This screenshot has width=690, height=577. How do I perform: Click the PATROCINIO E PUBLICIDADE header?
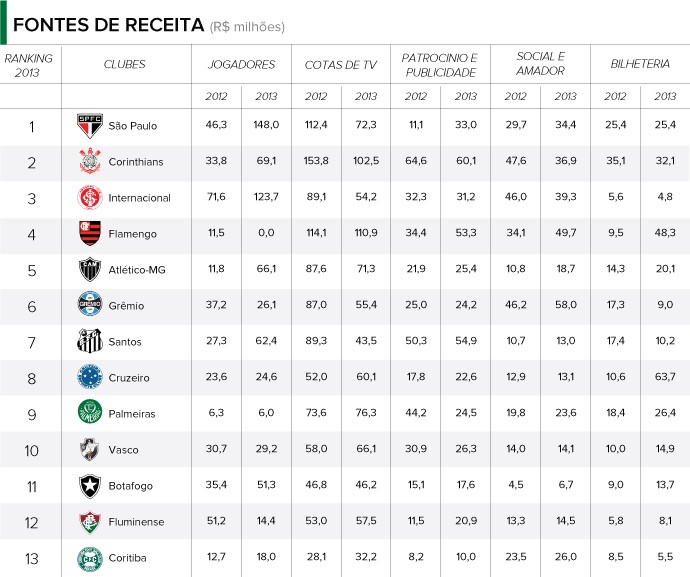440,64
